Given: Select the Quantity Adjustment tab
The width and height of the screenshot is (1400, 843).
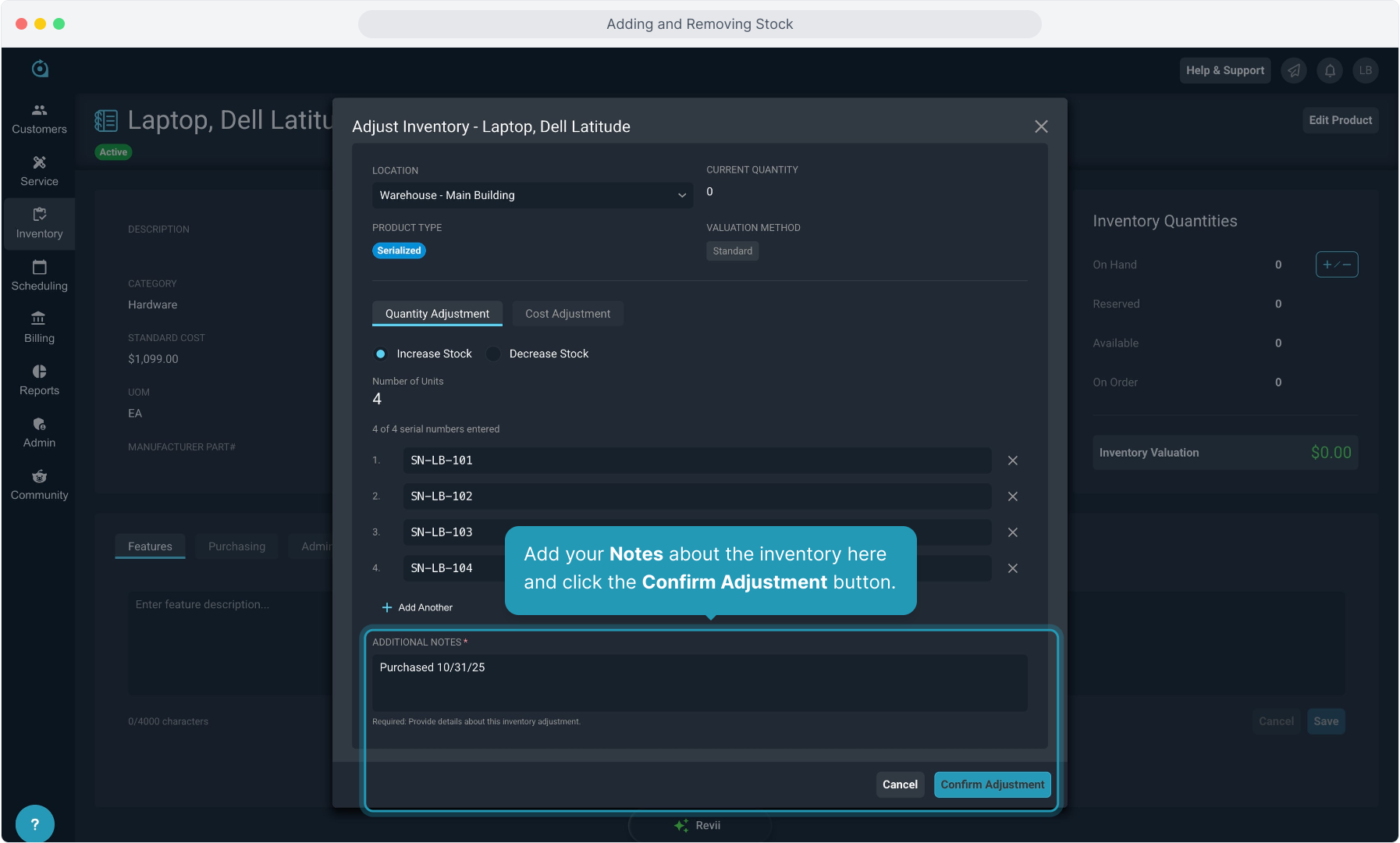Looking at the screenshot, I should 437,314.
